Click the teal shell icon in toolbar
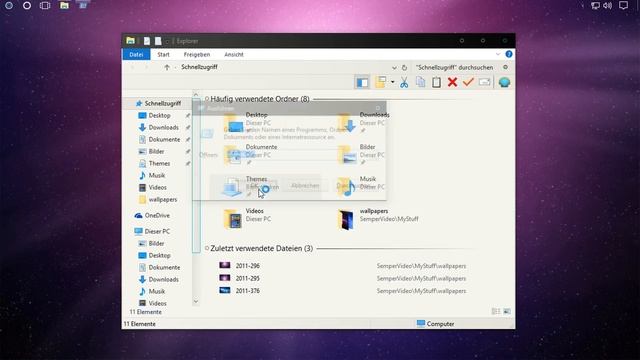Screen dimensions: 640x360 click(x=504, y=82)
